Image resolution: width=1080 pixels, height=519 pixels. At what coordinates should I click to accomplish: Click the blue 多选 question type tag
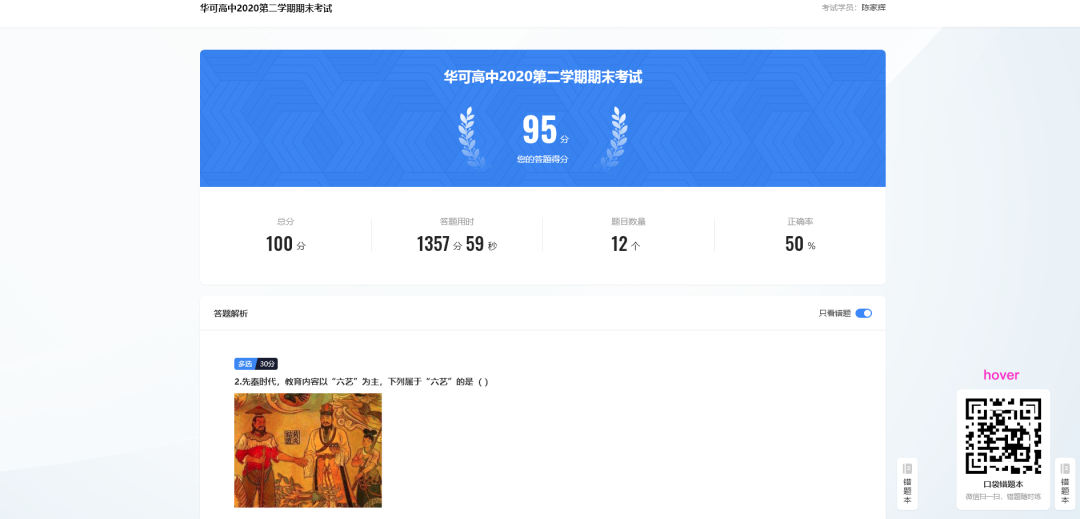245,364
